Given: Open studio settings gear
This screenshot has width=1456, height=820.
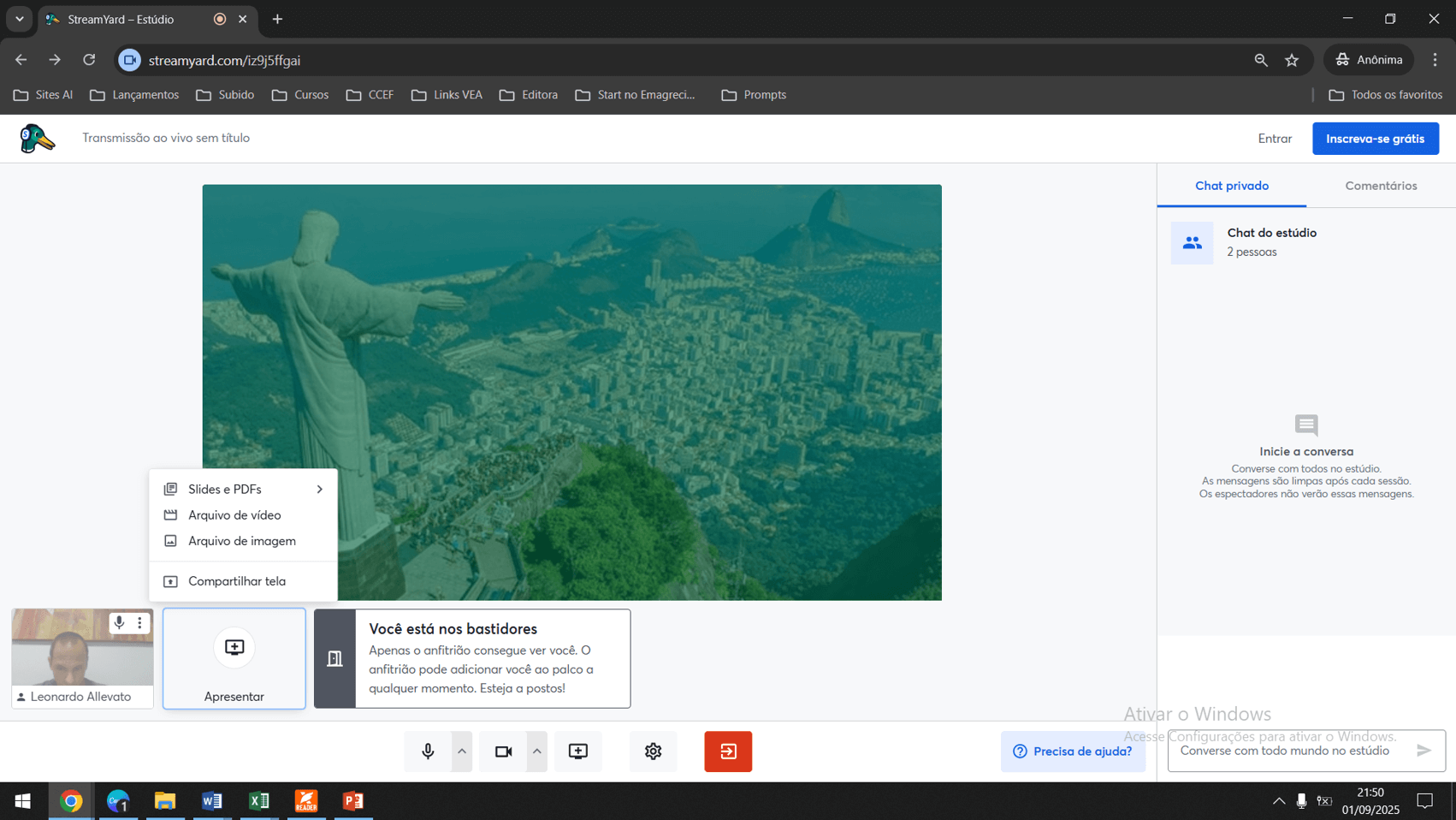Looking at the screenshot, I should [653, 752].
